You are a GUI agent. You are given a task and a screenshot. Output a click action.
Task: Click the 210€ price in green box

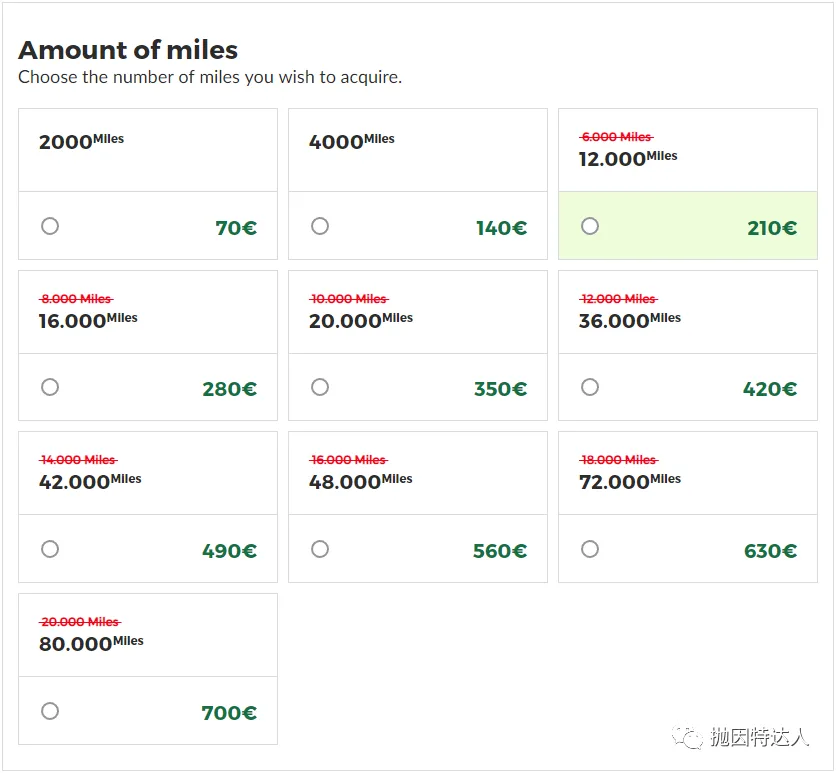pos(772,228)
